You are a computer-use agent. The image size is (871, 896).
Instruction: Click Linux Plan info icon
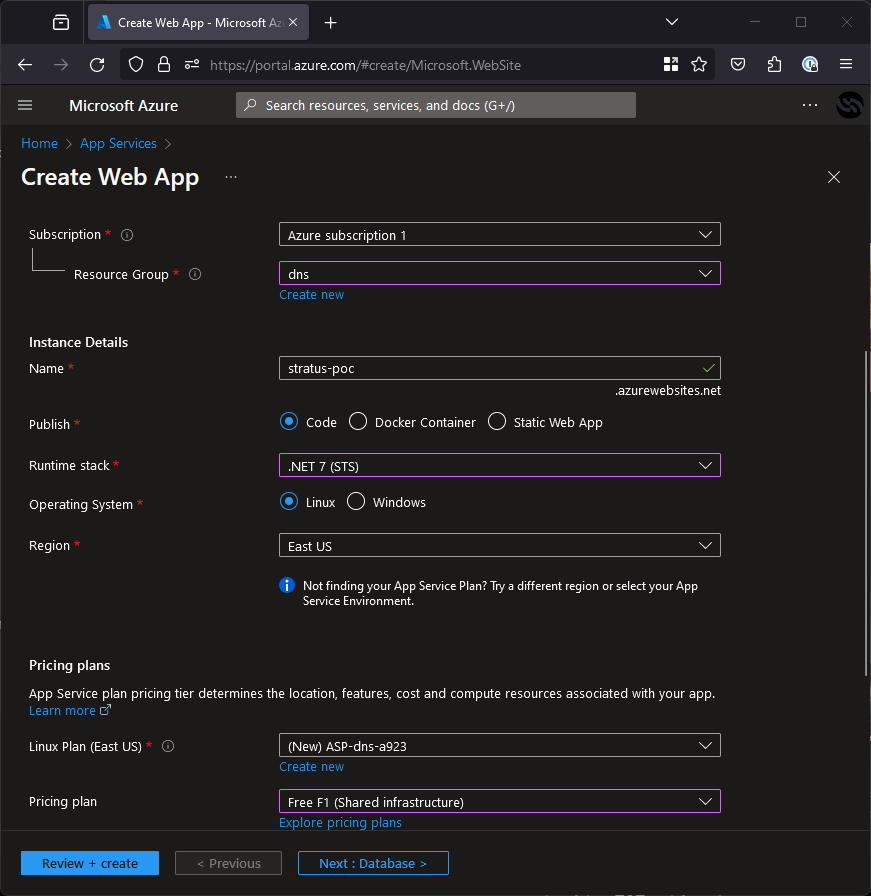168,746
